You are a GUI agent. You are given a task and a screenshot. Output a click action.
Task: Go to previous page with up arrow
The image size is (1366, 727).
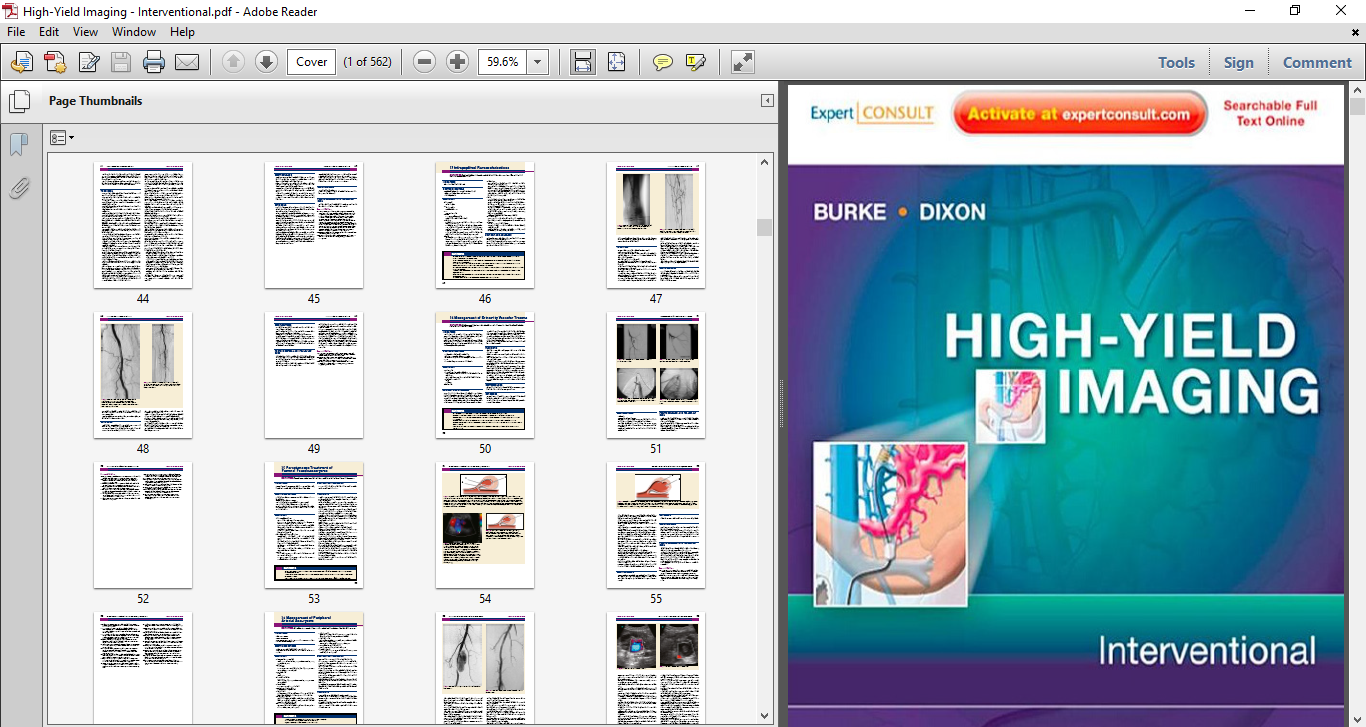click(233, 62)
